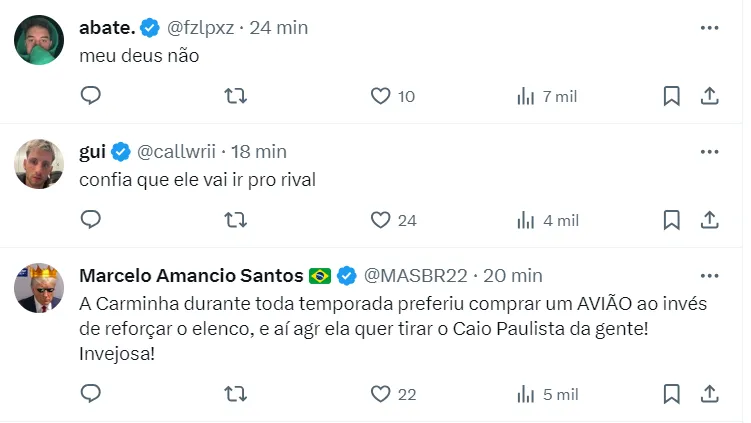Share Marcelo Amancio Santos' tweet
Screen dimensions: 751x423
point(709,394)
